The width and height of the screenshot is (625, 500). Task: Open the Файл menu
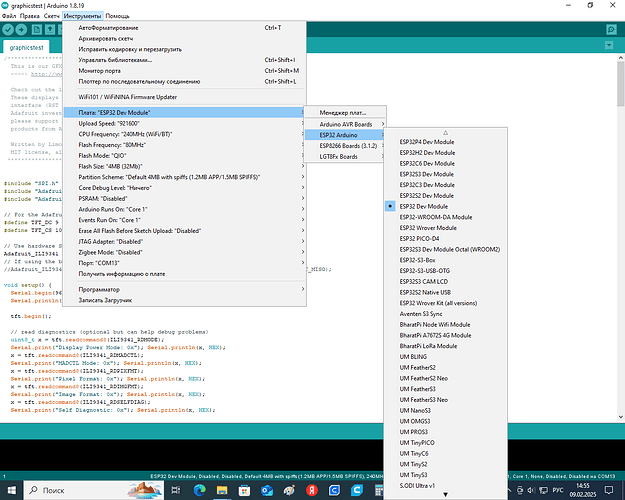click(9, 16)
